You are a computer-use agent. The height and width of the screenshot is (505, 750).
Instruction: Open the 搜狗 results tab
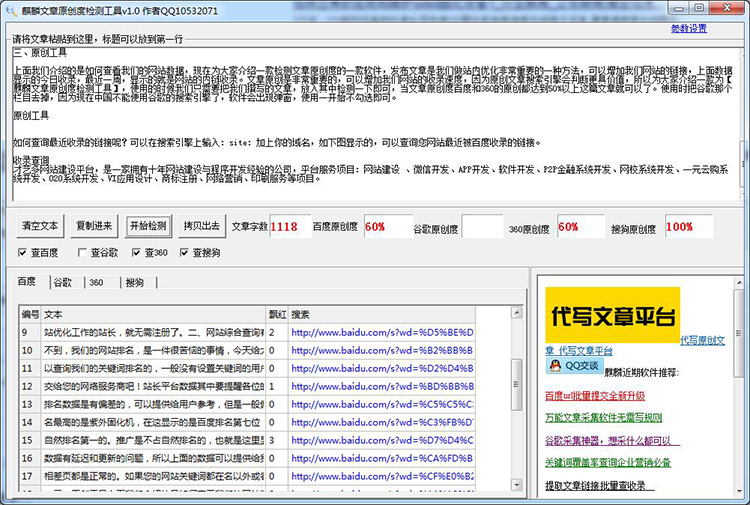[135, 283]
